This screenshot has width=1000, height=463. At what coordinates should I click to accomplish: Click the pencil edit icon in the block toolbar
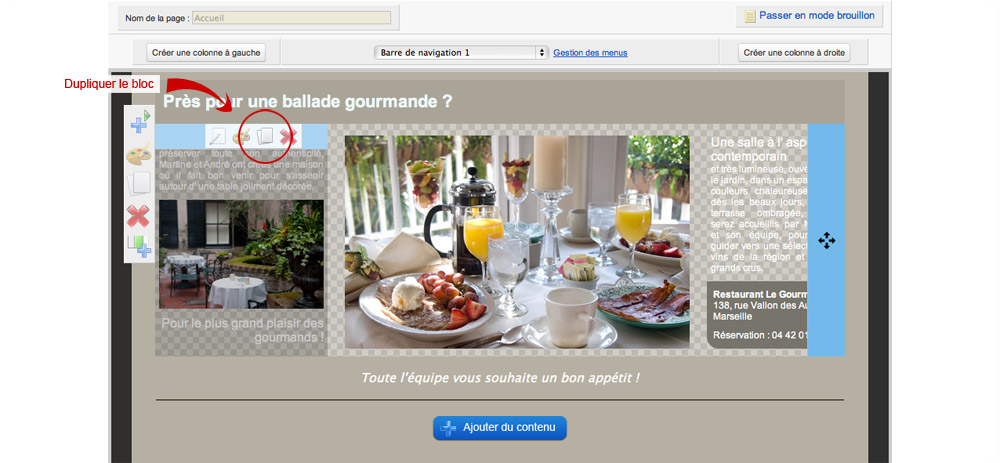tap(218, 136)
